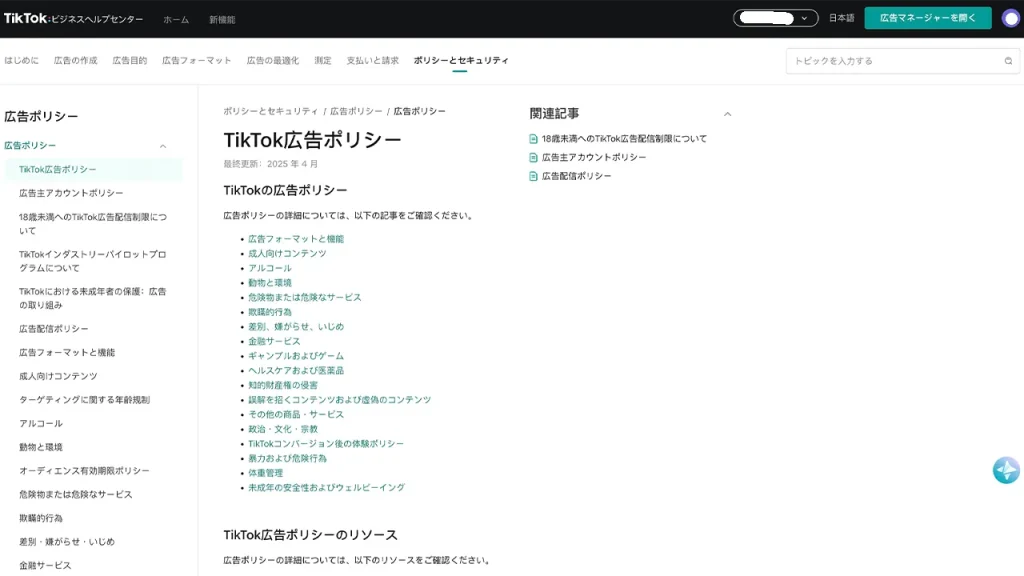
Task: Open 広告フォーマットと機能 in the sidebar
Action: [67, 353]
